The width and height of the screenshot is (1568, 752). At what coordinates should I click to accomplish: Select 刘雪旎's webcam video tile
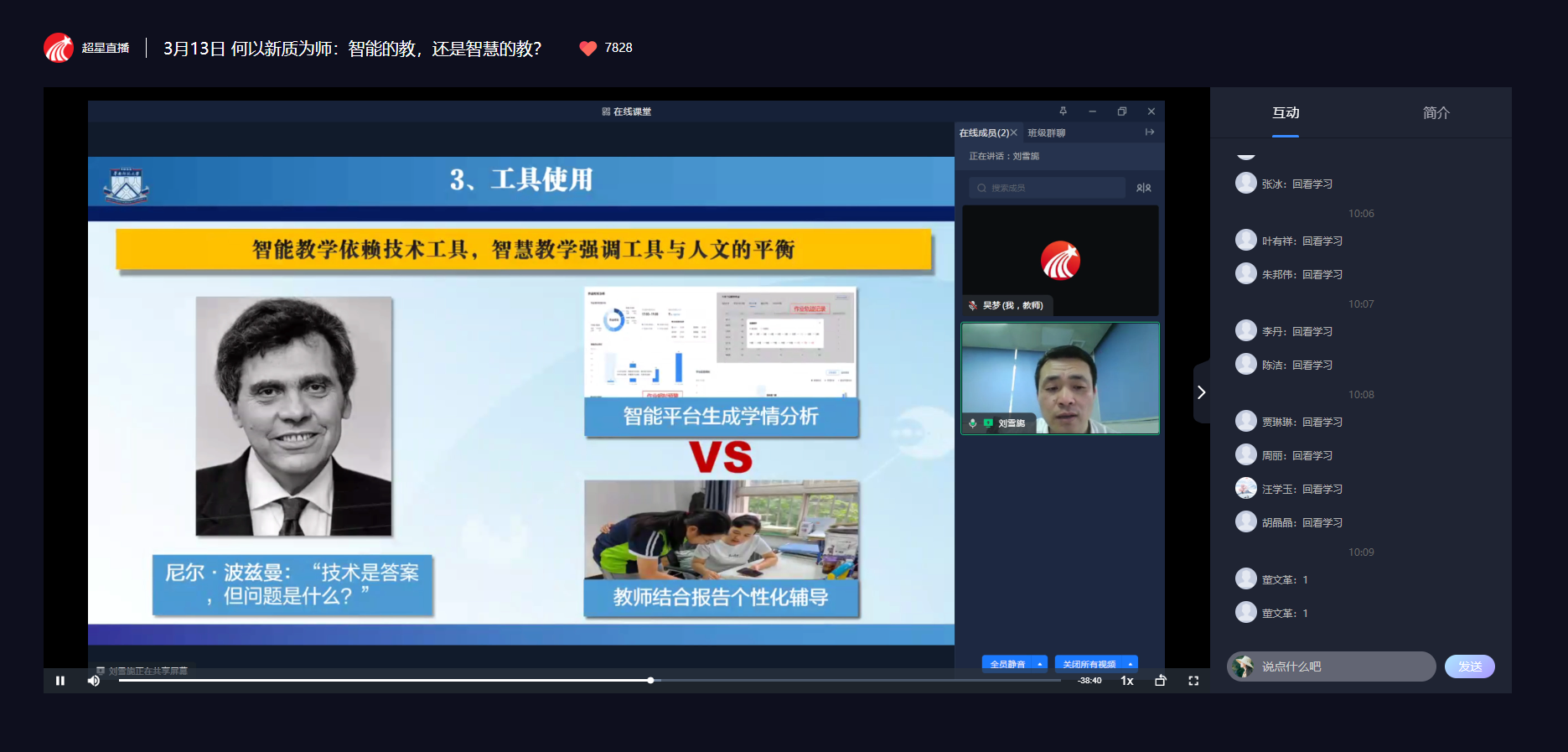tap(1060, 378)
